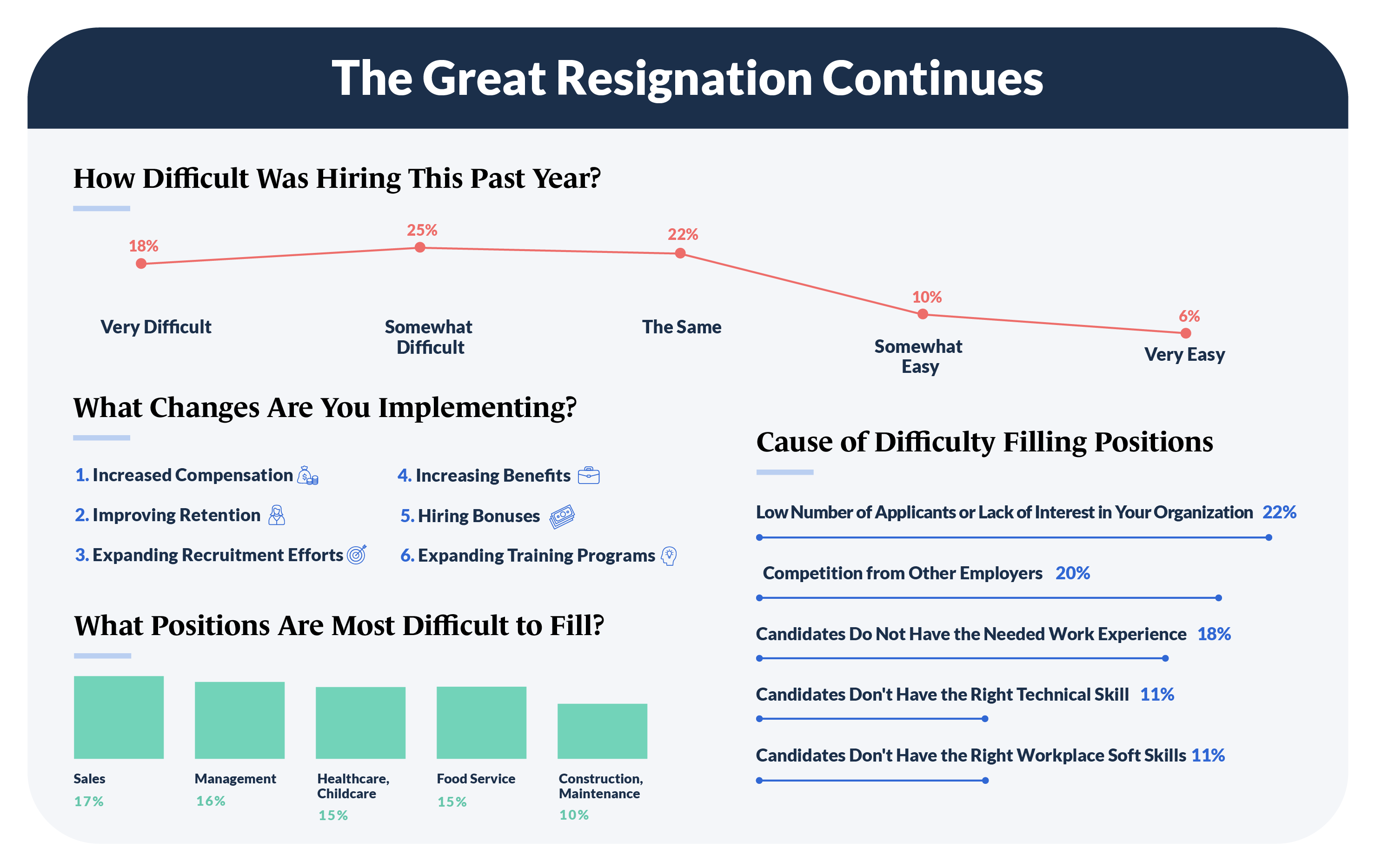Expand the Low Number of Applicants bar
Screen dimensions: 1375x868
coord(1263,539)
